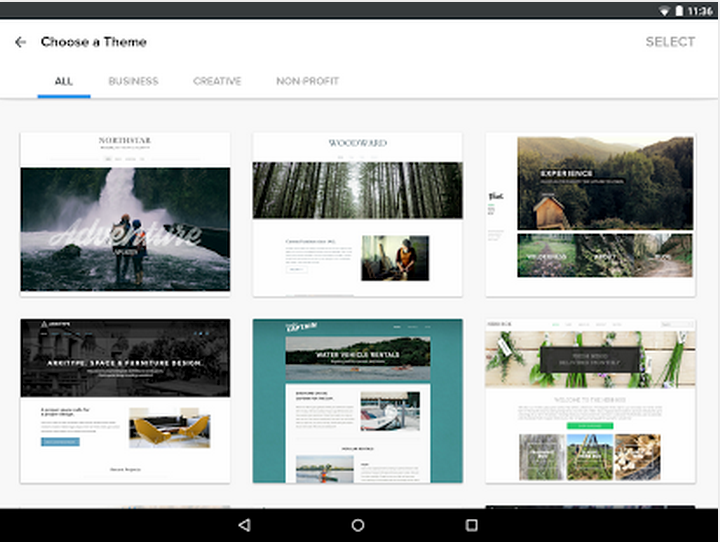The image size is (720, 542).
Task: Tap the Android recent apps square
Action: (472, 525)
